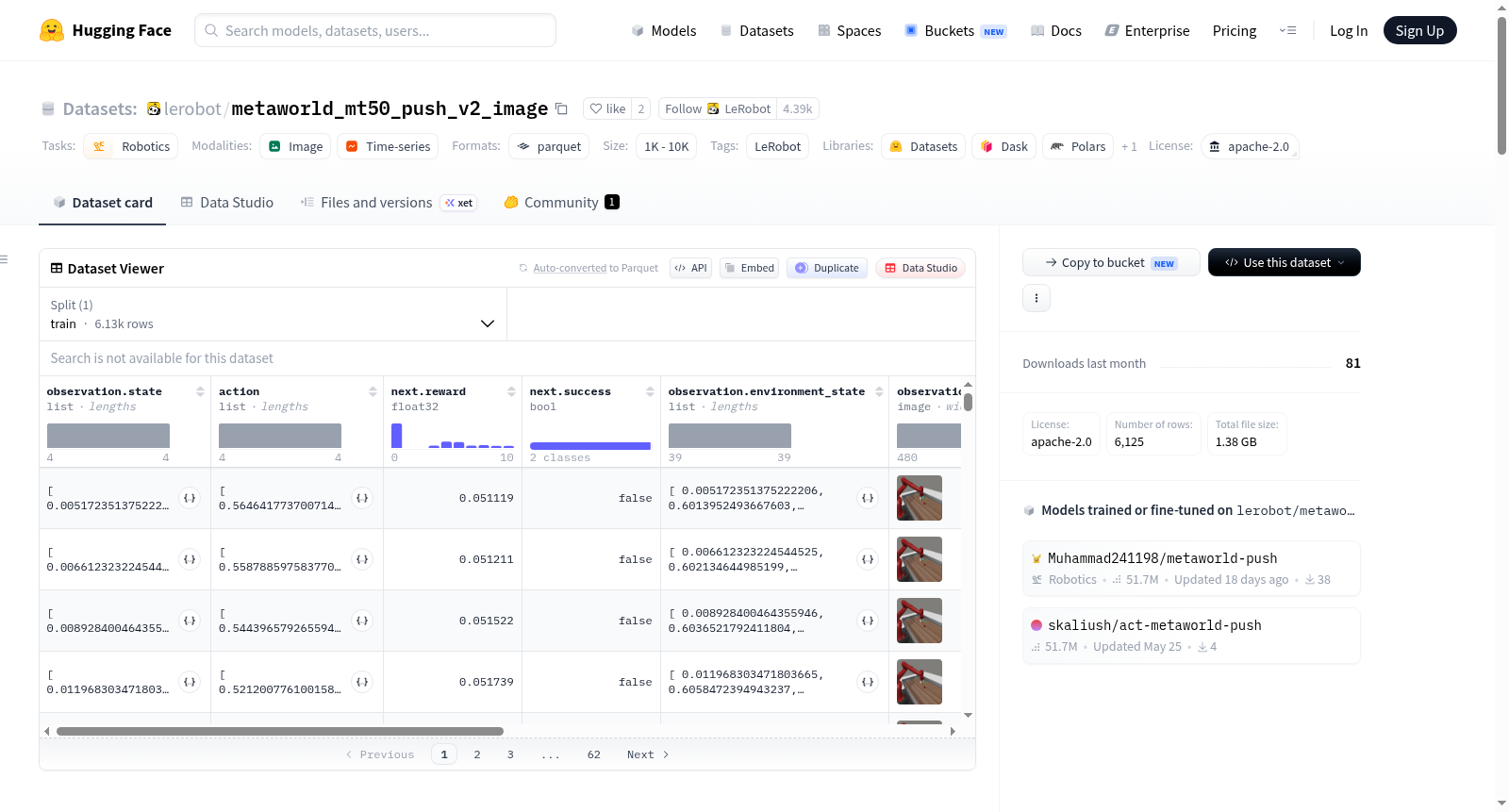Open Spaces in the top navigation
Image resolution: width=1509 pixels, height=812 pixels.
click(x=849, y=30)
